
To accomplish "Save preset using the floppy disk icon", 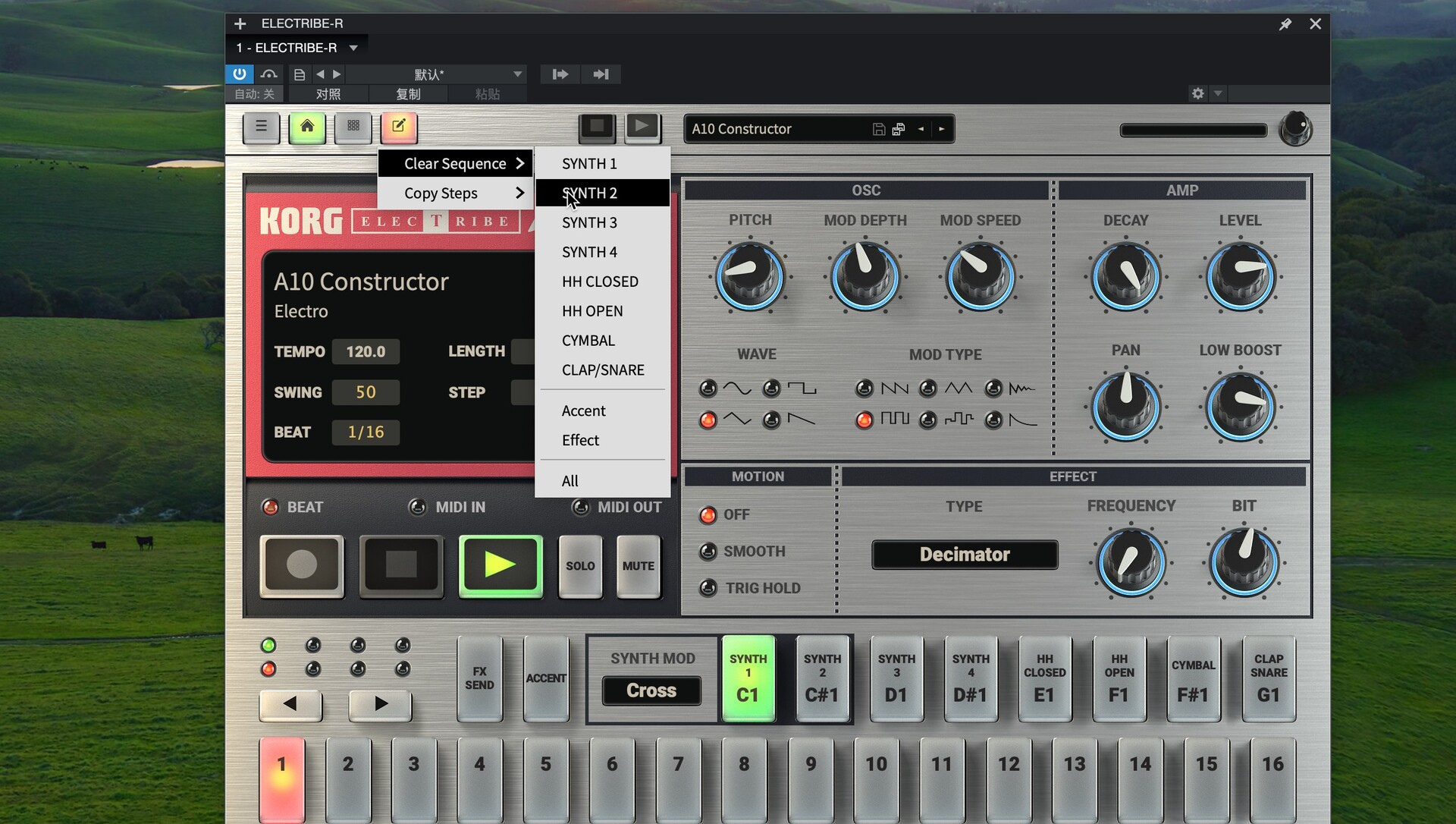I will (x=878, y=129).
